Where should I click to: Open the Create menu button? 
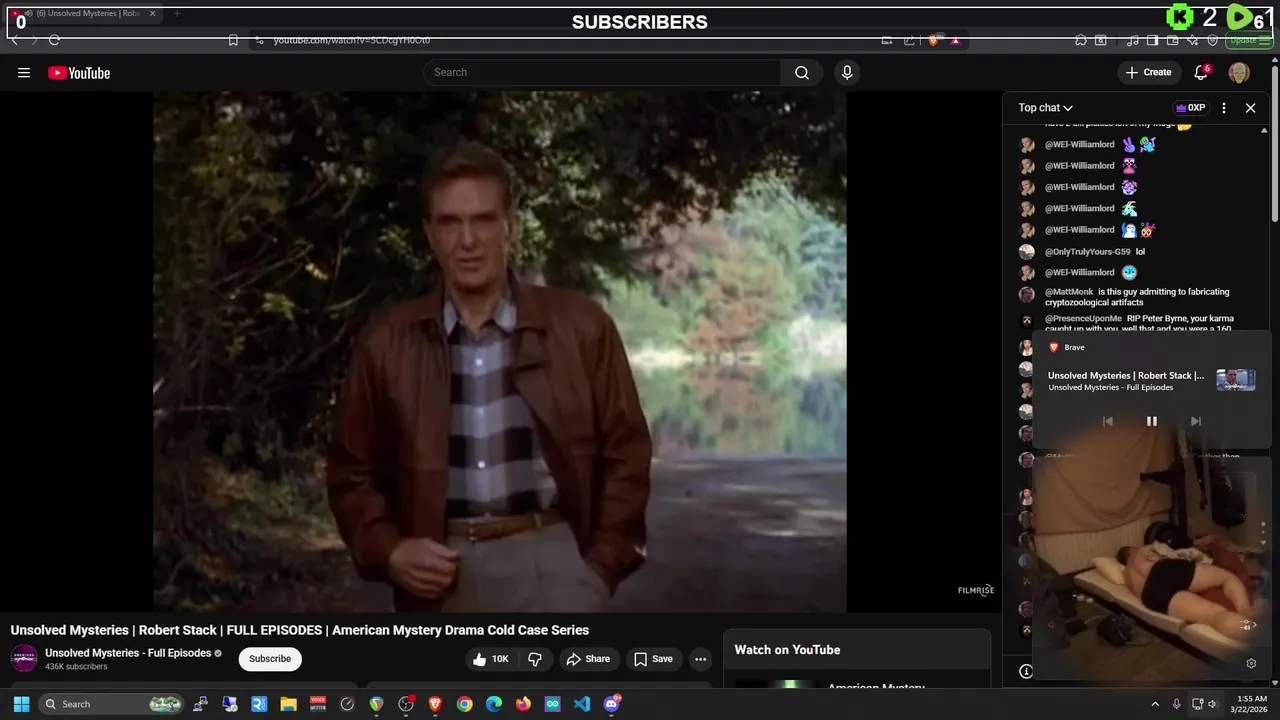coord(1148,72)
